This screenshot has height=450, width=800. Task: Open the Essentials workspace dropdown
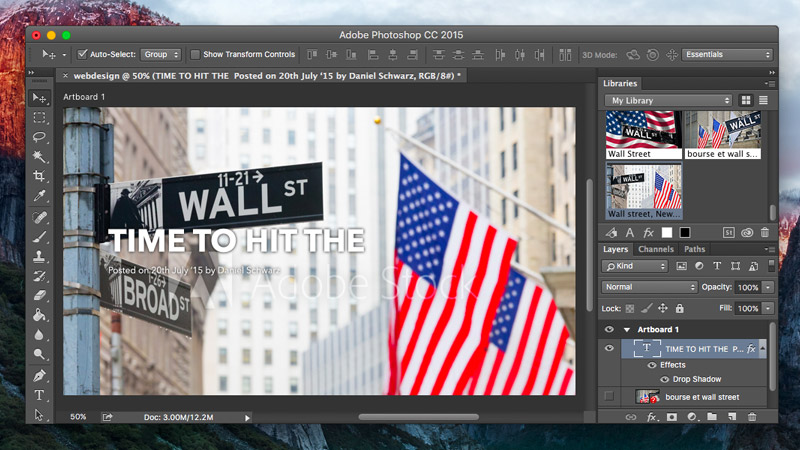coord(727,54)
